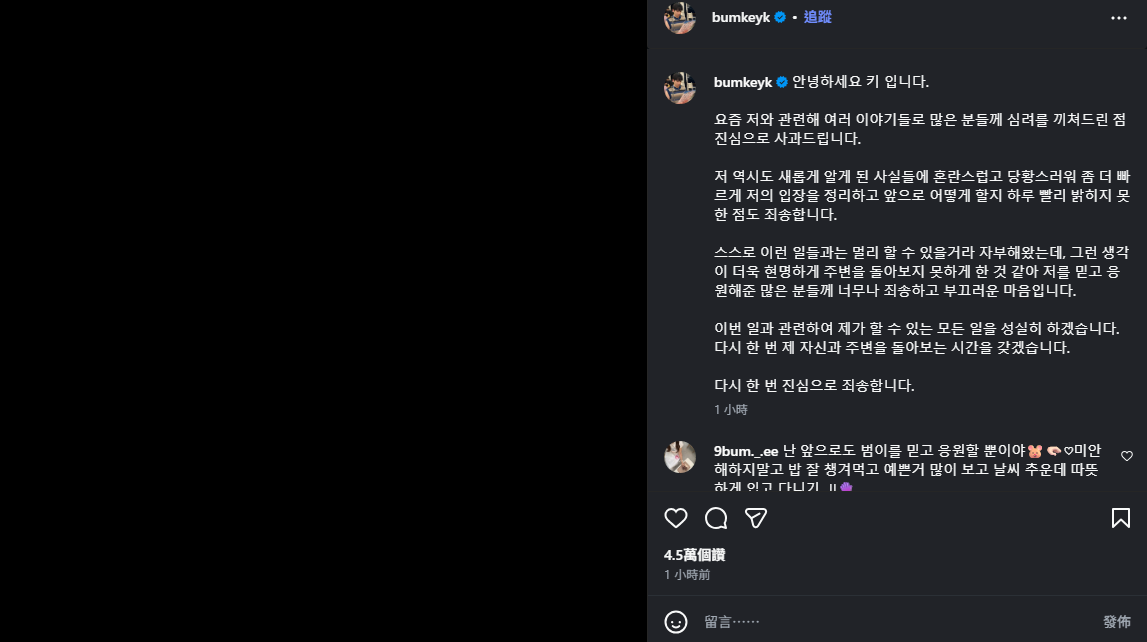Open 9bum._.ee commenter profile link
This screenshot has height=642, width=1147.
coord(746,450)
